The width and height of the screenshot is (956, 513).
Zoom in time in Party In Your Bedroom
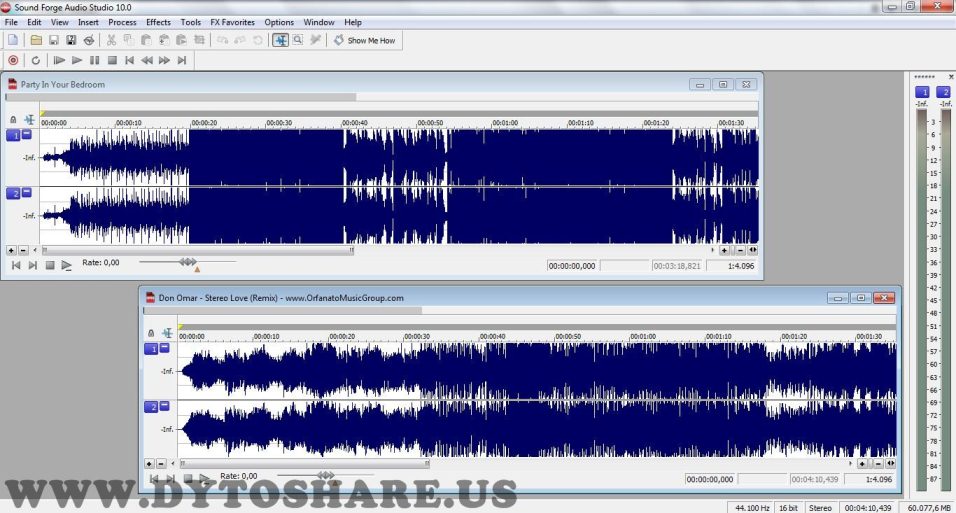724,250
